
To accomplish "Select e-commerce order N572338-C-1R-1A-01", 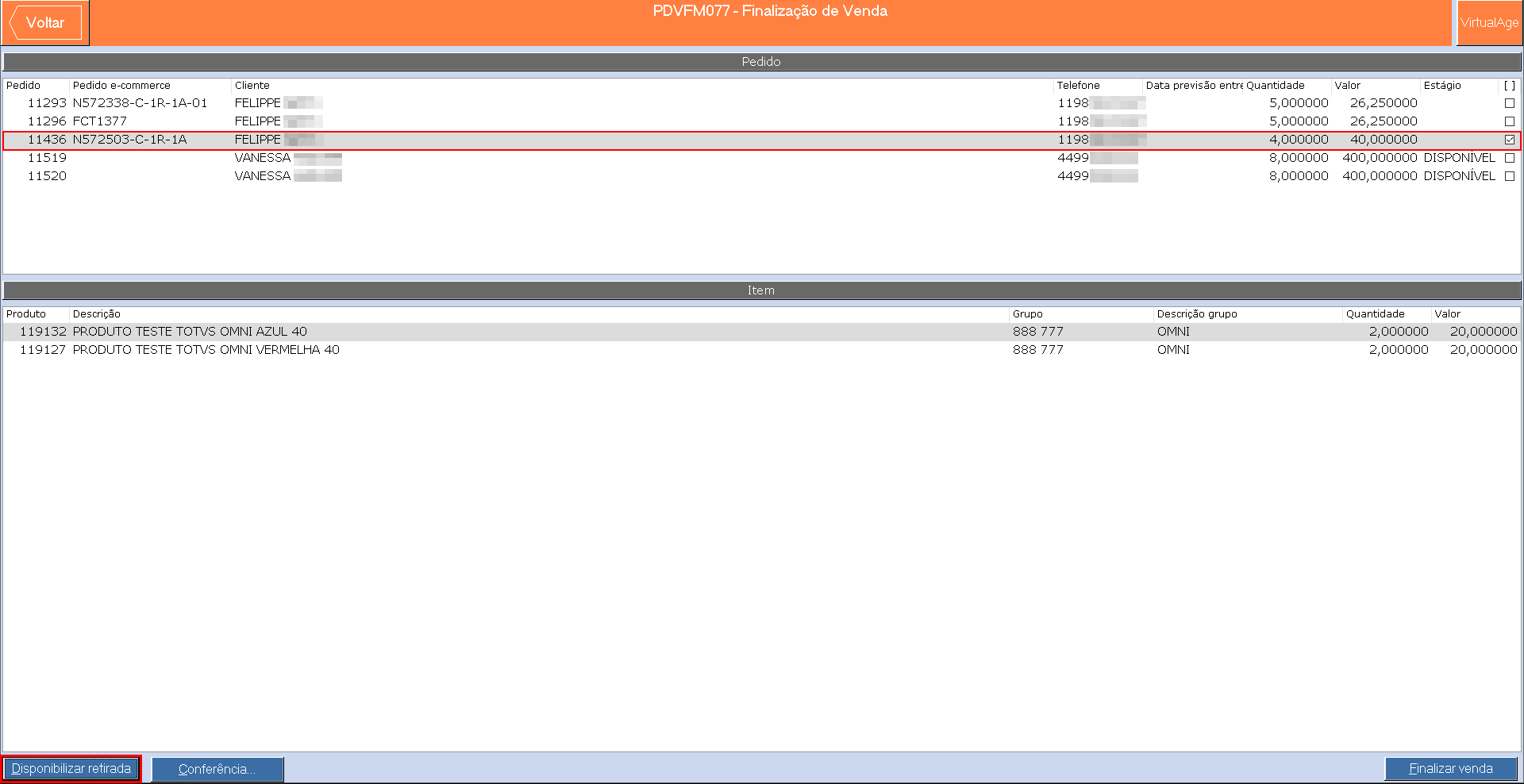I will tap(140, 103).
